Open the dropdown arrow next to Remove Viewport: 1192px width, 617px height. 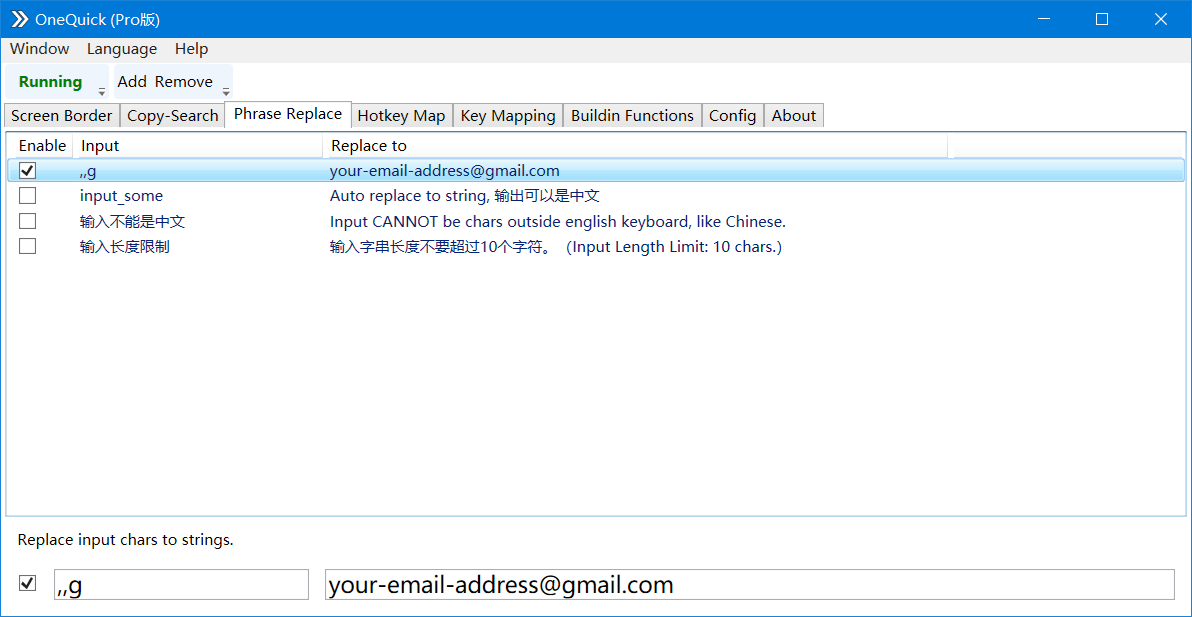(x=225, y=91)
